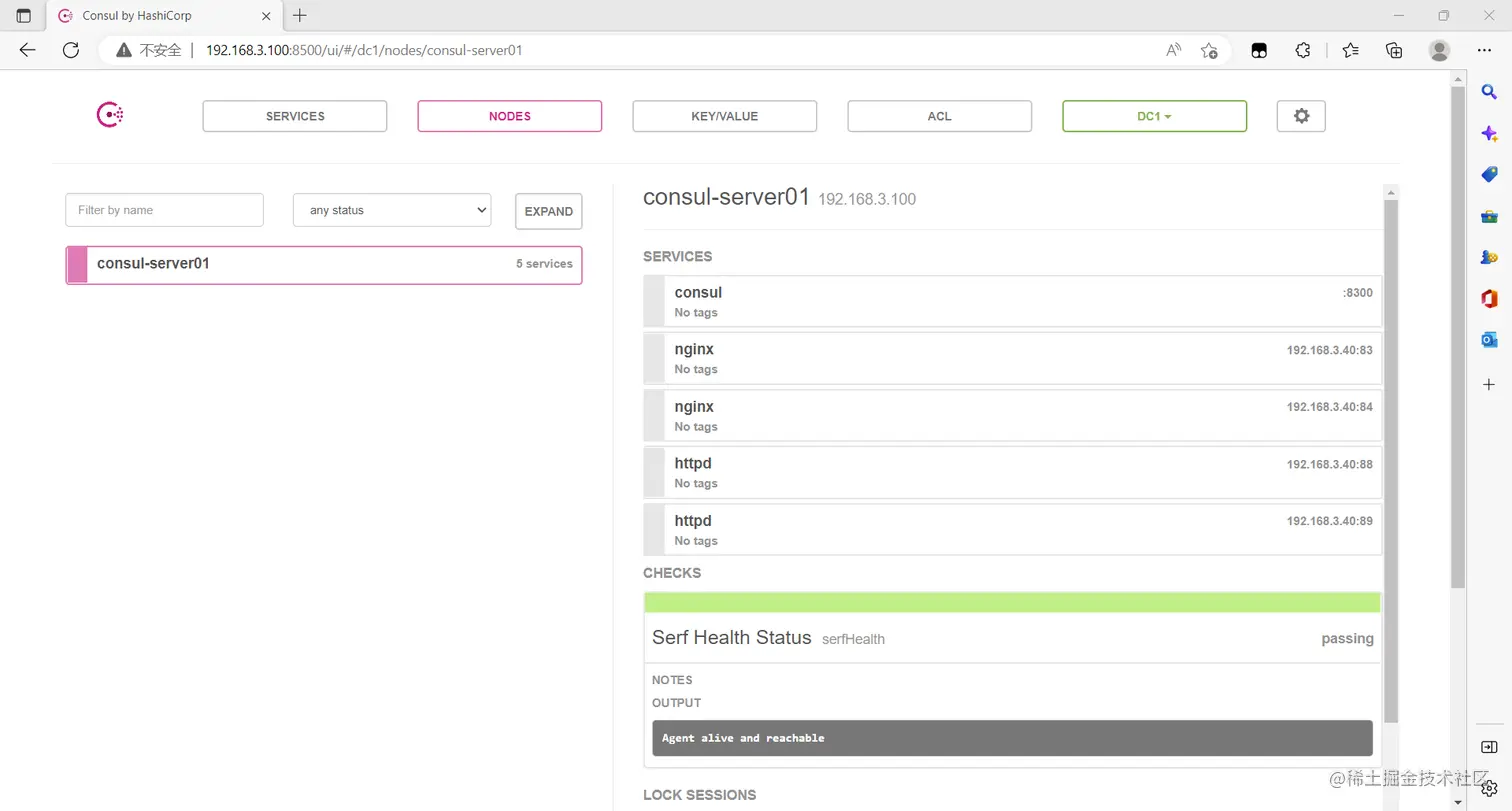Click the Agent alive and reachable output
This screenshot has height=811, width=1512.
[1012, 738]
